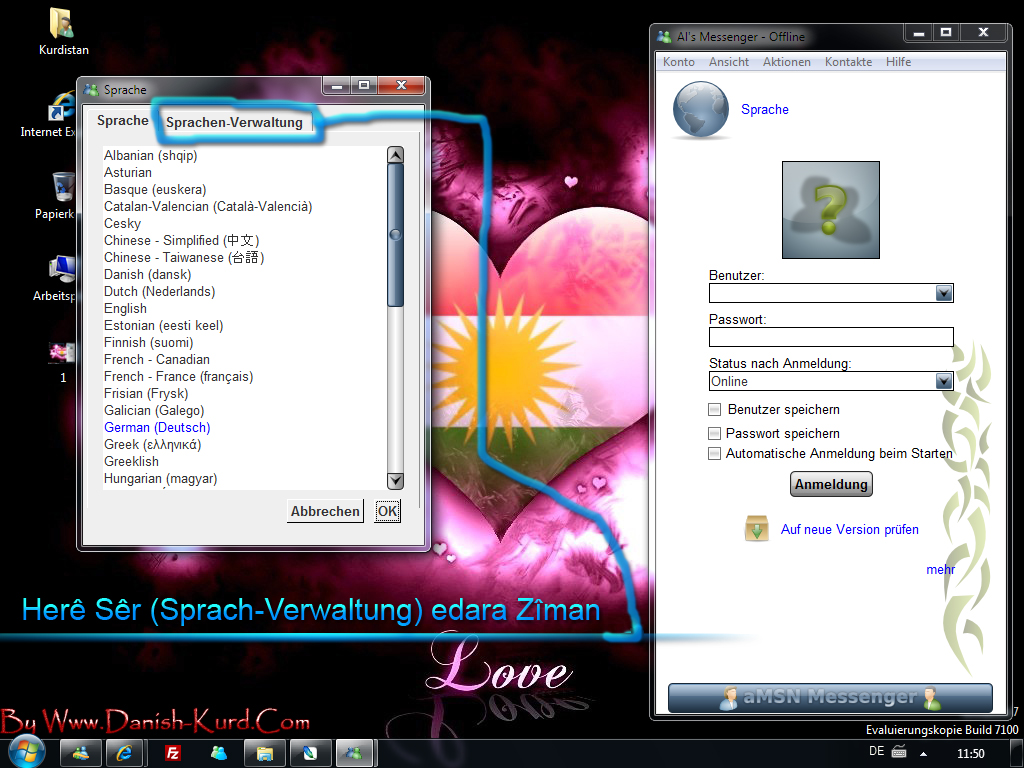Select French - France (français) entry

(x=178, y=376)
